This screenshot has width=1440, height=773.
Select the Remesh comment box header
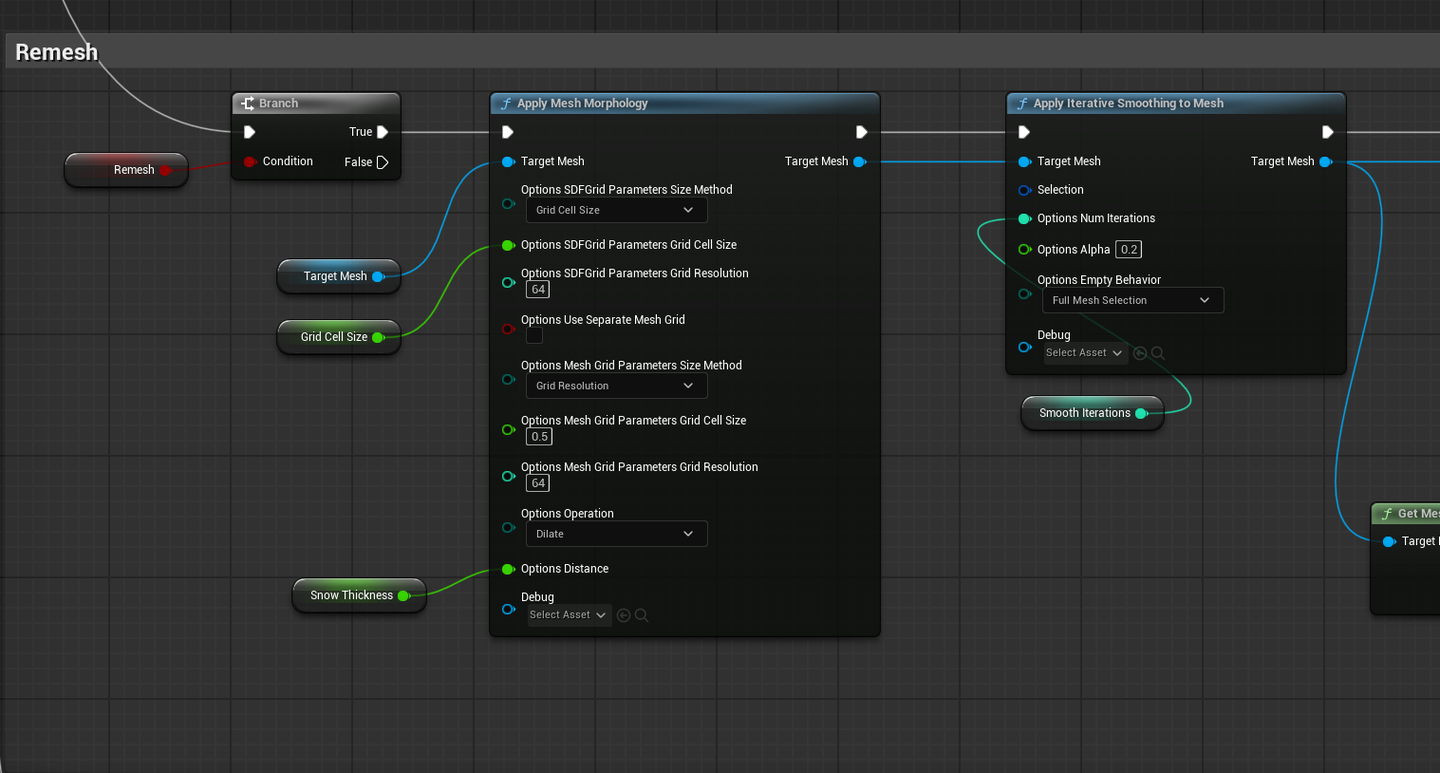[57, 52]
